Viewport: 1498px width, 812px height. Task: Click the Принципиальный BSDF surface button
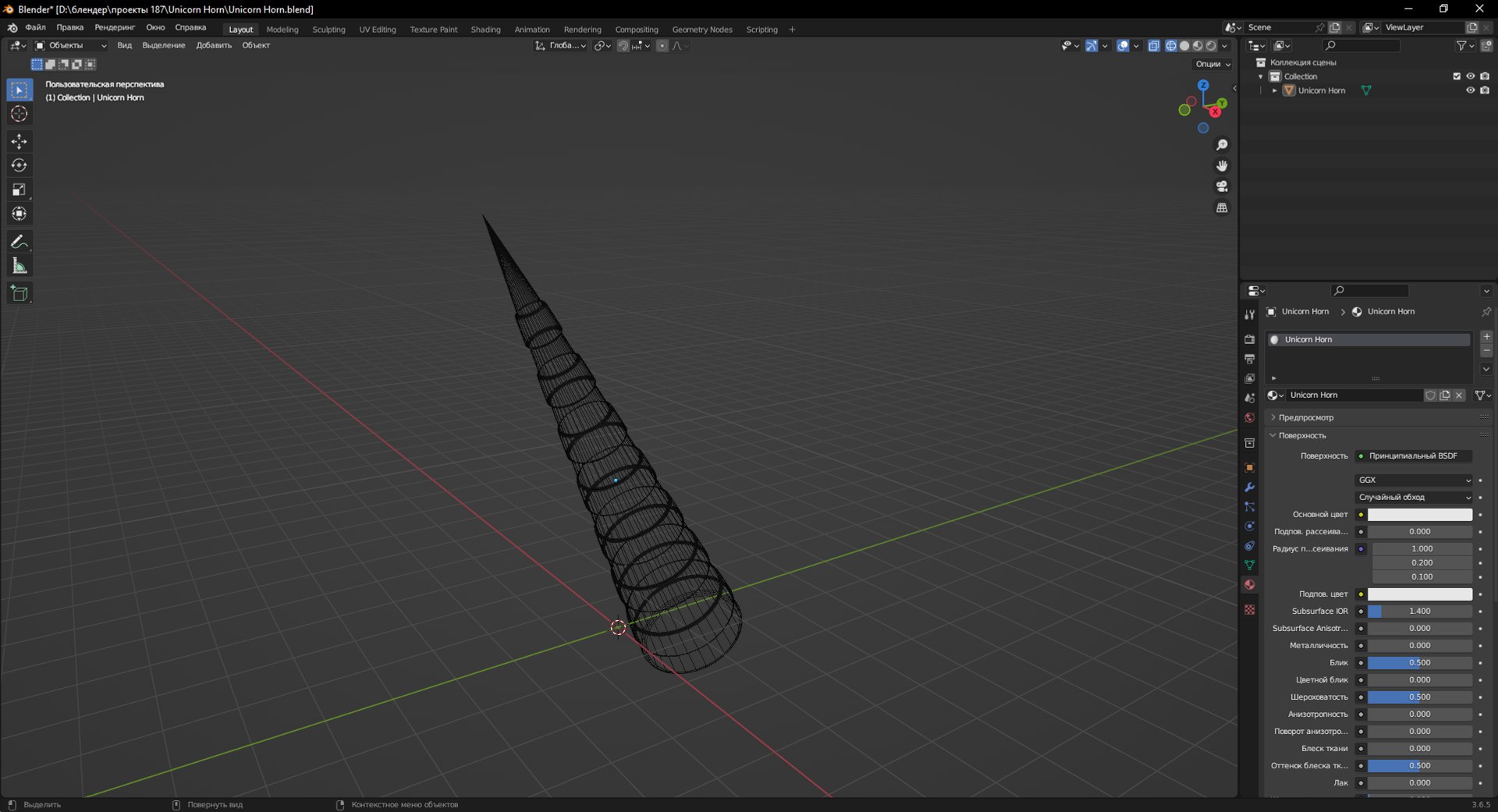1414,456
